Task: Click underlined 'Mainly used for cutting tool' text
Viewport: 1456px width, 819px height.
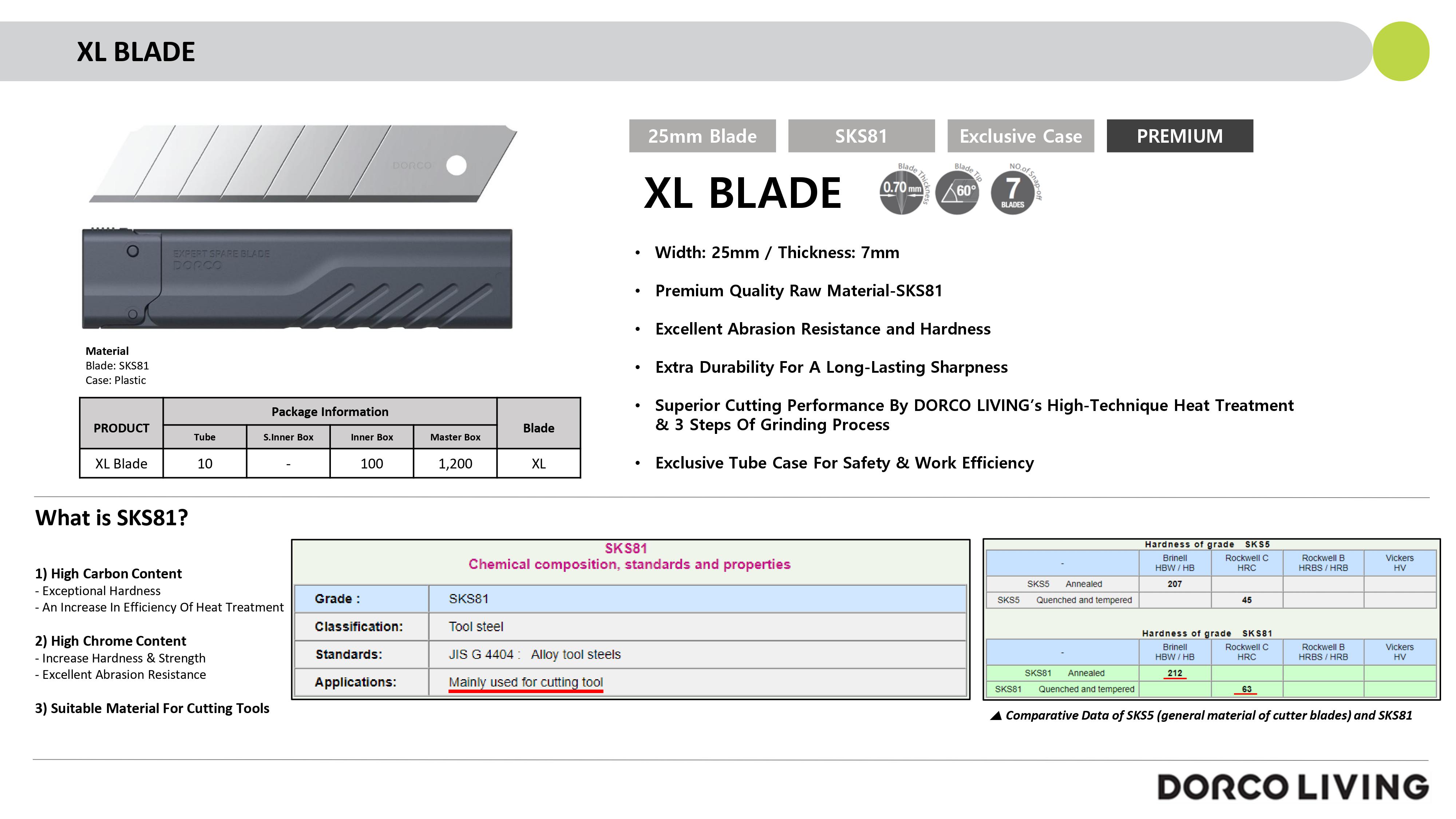Action: (x=526, y=682)
